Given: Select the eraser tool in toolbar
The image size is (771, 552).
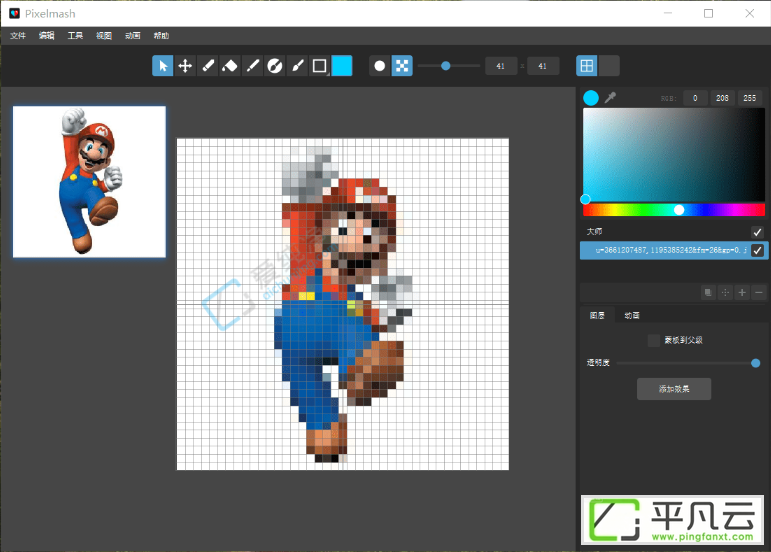Looking at the screenshot, I should point(208,66).
